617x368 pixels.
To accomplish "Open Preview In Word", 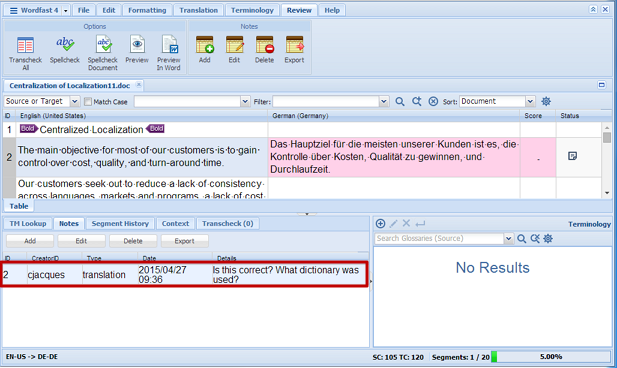I will click(168, 53).
